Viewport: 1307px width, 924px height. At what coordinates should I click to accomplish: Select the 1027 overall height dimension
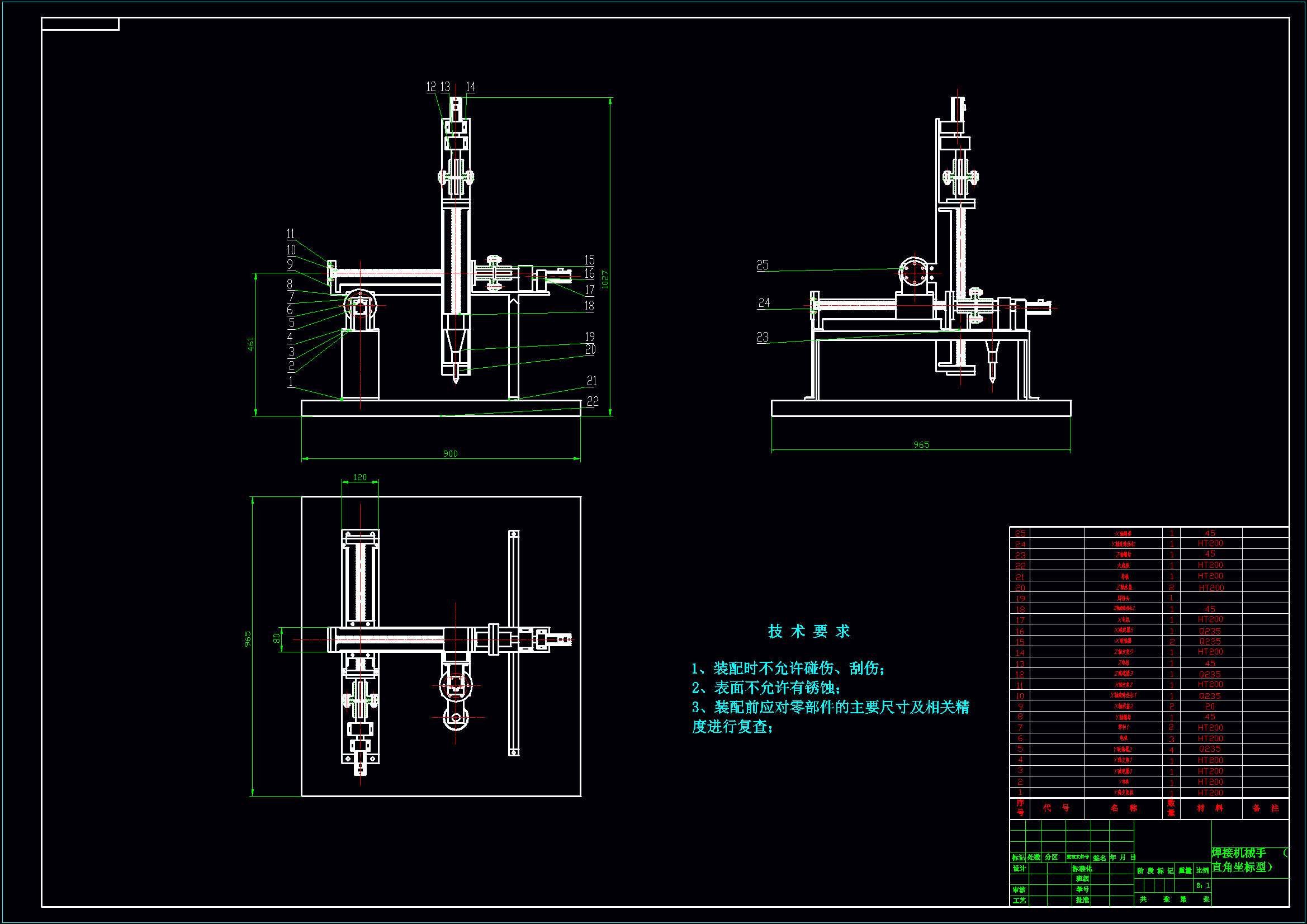pos(604,279)
